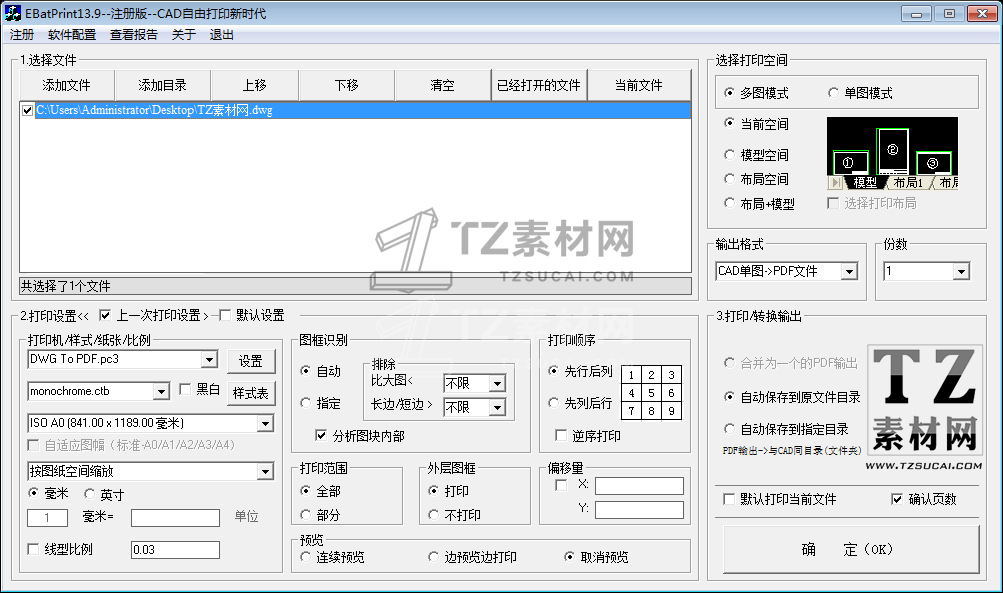This screenshot has height=593, width=1003.
Task: Click the 线型比例 0.03 input field
Action: [x=175, y=550]
